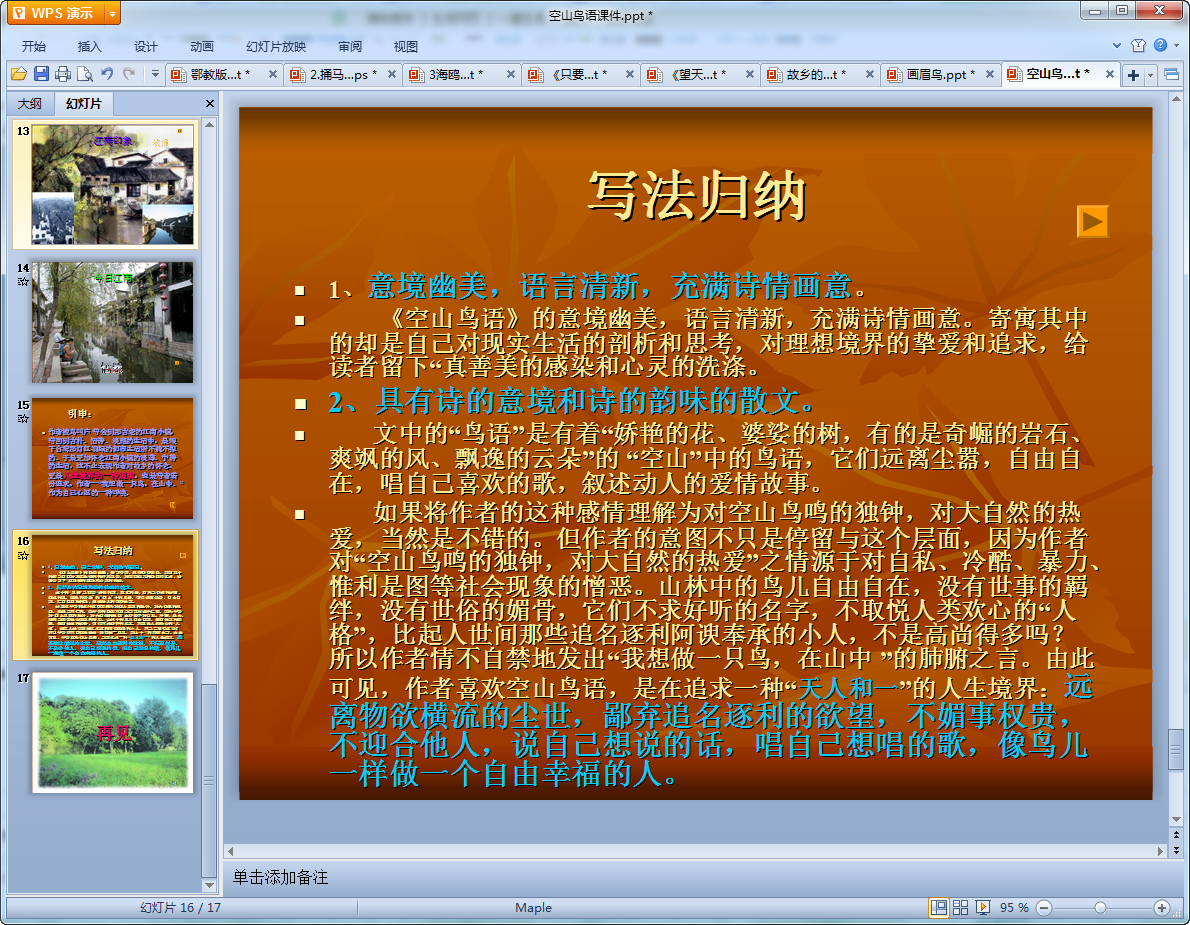Close the 画眉鸟.ppt document tab
Image resolution: width=1190 pixels, height=925 pixels.
[x=990, y=74]
